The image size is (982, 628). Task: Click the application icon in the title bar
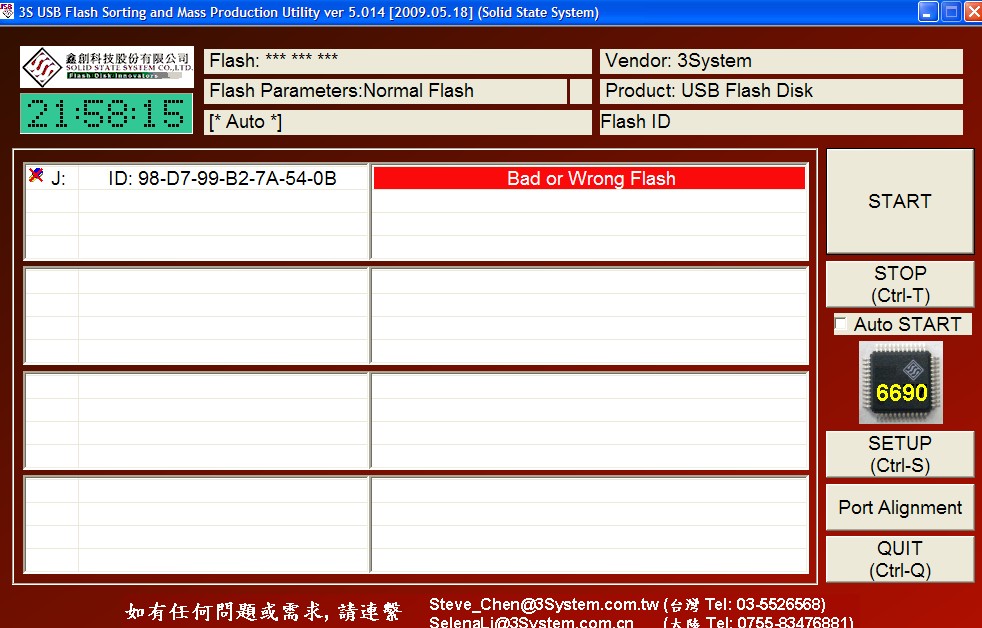coord(7,11)
